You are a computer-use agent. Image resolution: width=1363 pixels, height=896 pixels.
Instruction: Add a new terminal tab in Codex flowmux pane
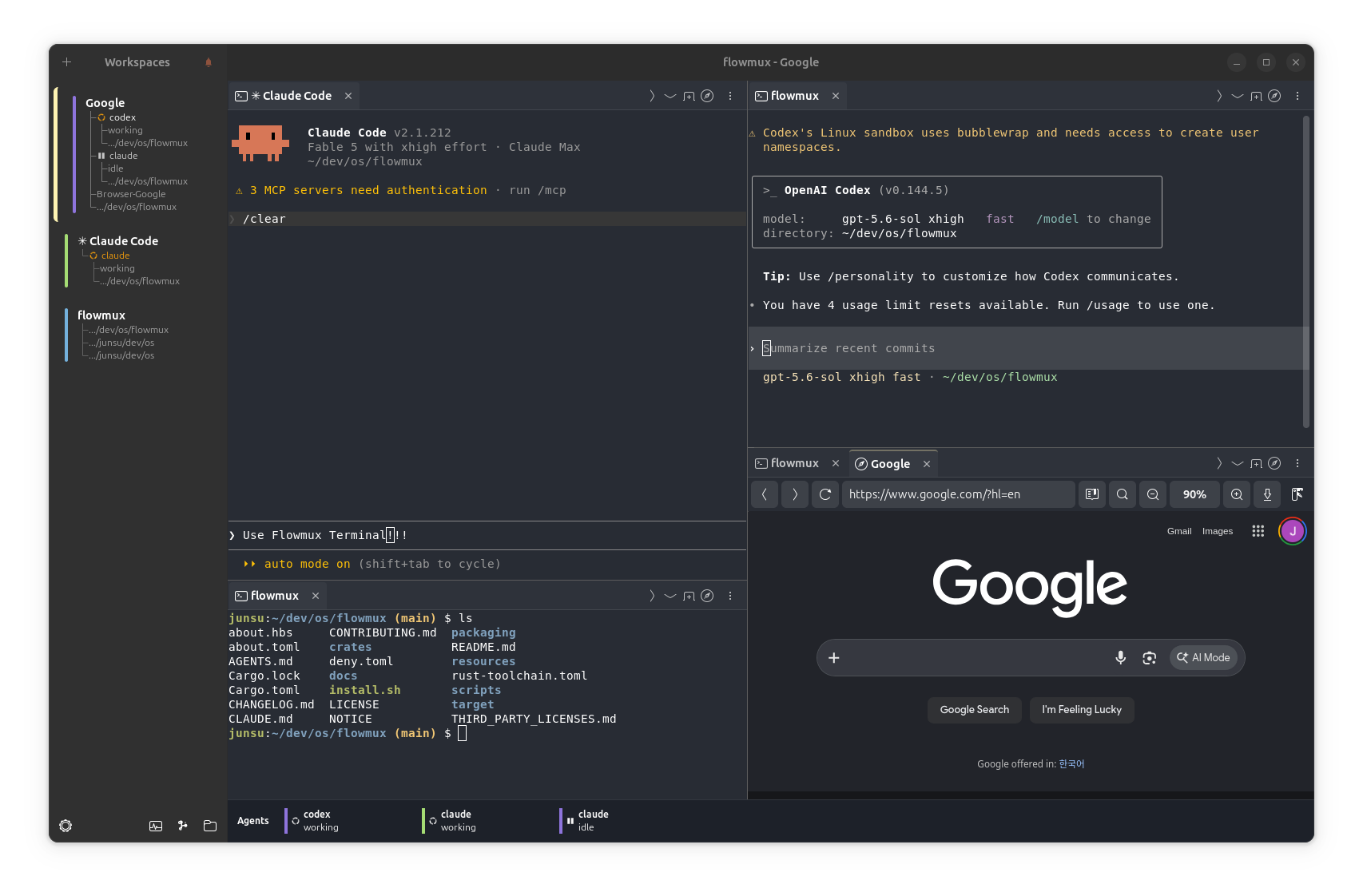tap(1256, 96)
